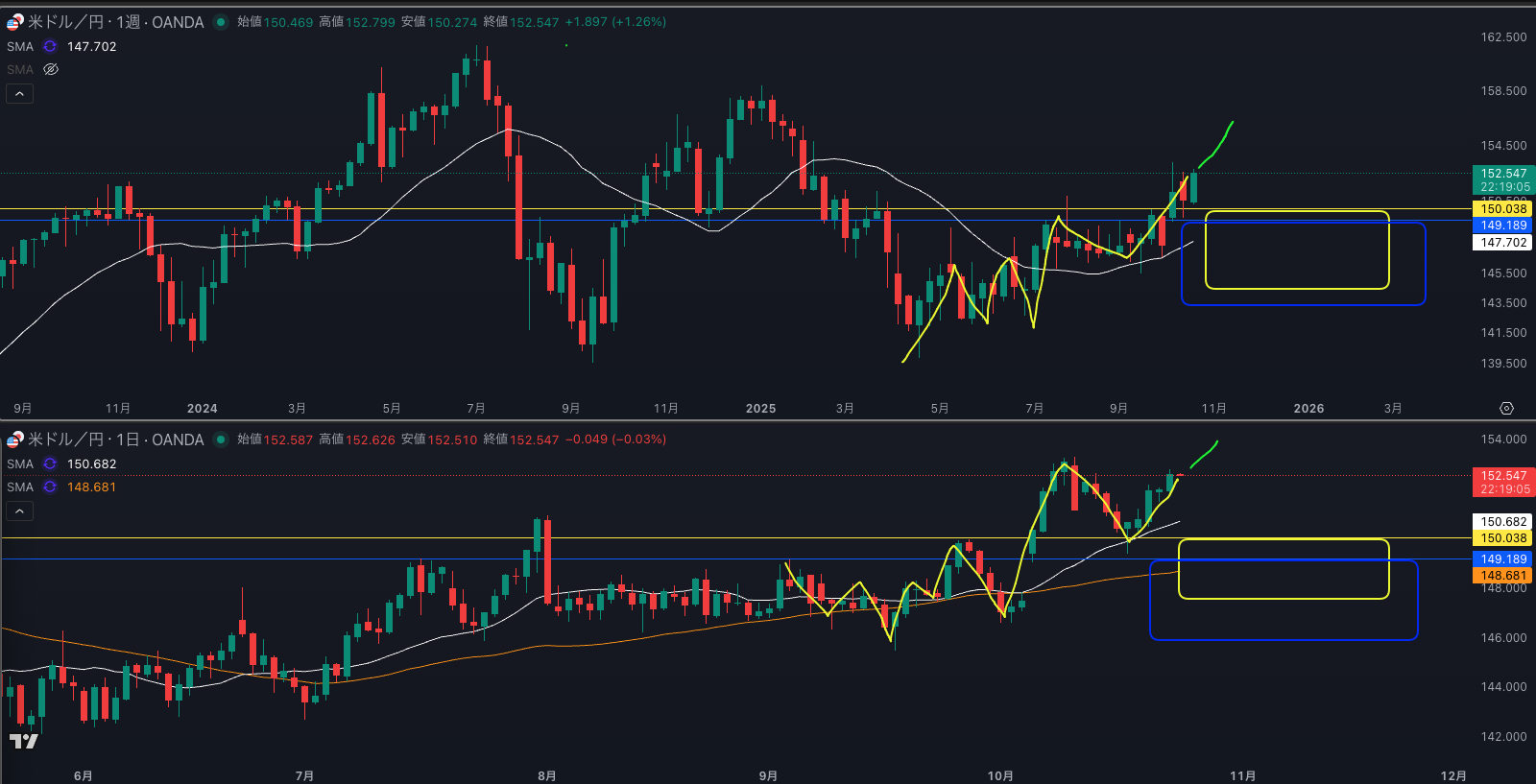Open chart settings gear in weekly pane
This screenshot has height=784, width=1536.
1506,408
